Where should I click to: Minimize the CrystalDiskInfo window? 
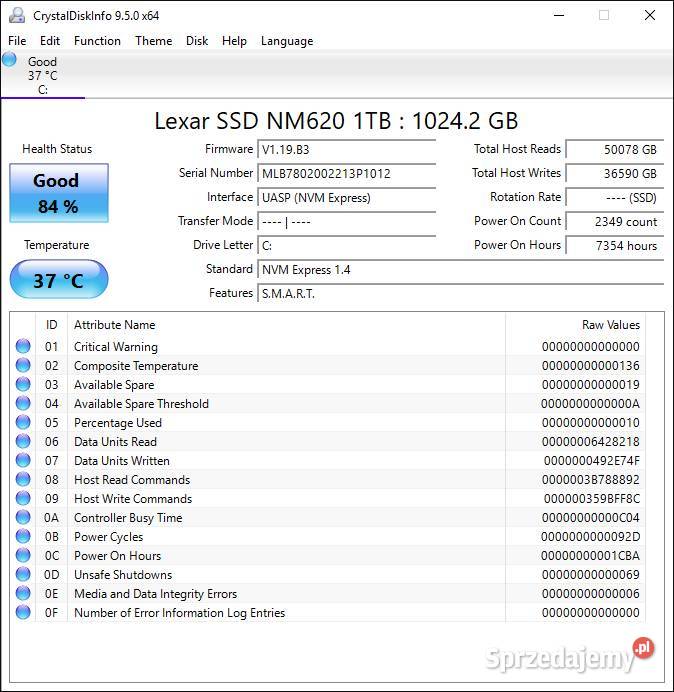click(559, 15)
